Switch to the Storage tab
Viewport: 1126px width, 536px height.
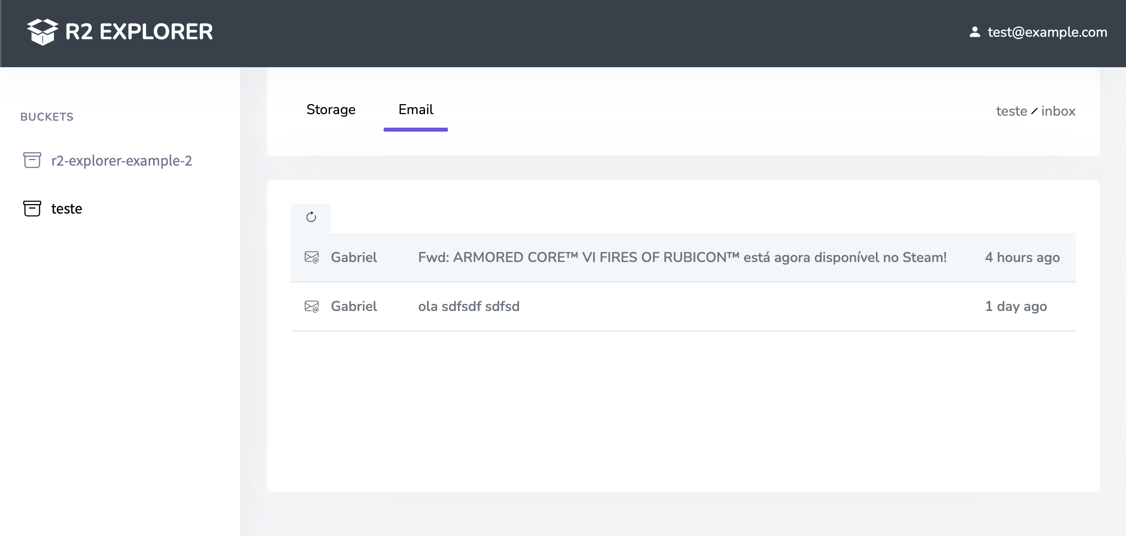[331, 110]
